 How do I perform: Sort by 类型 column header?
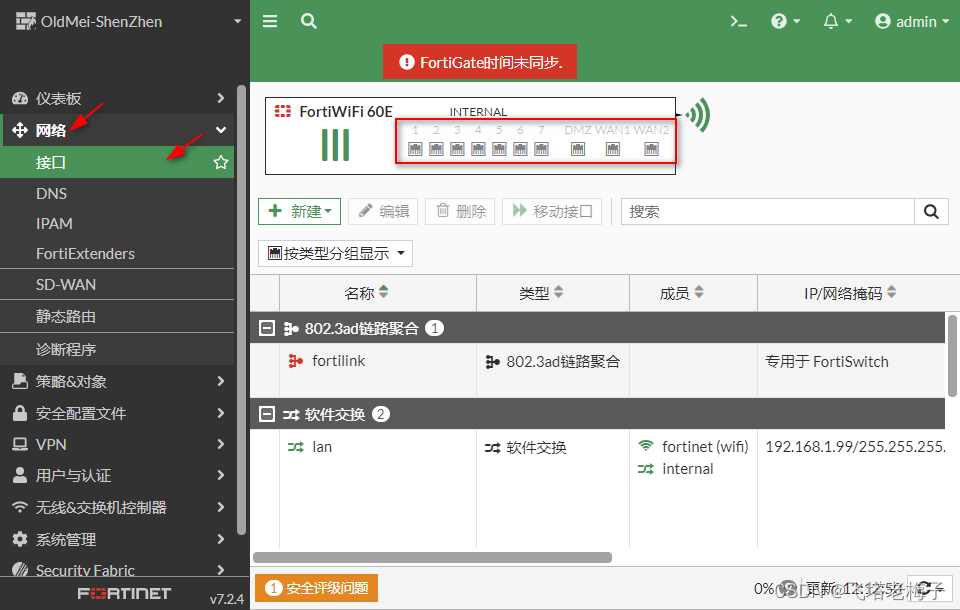click(x=553, y=293)
